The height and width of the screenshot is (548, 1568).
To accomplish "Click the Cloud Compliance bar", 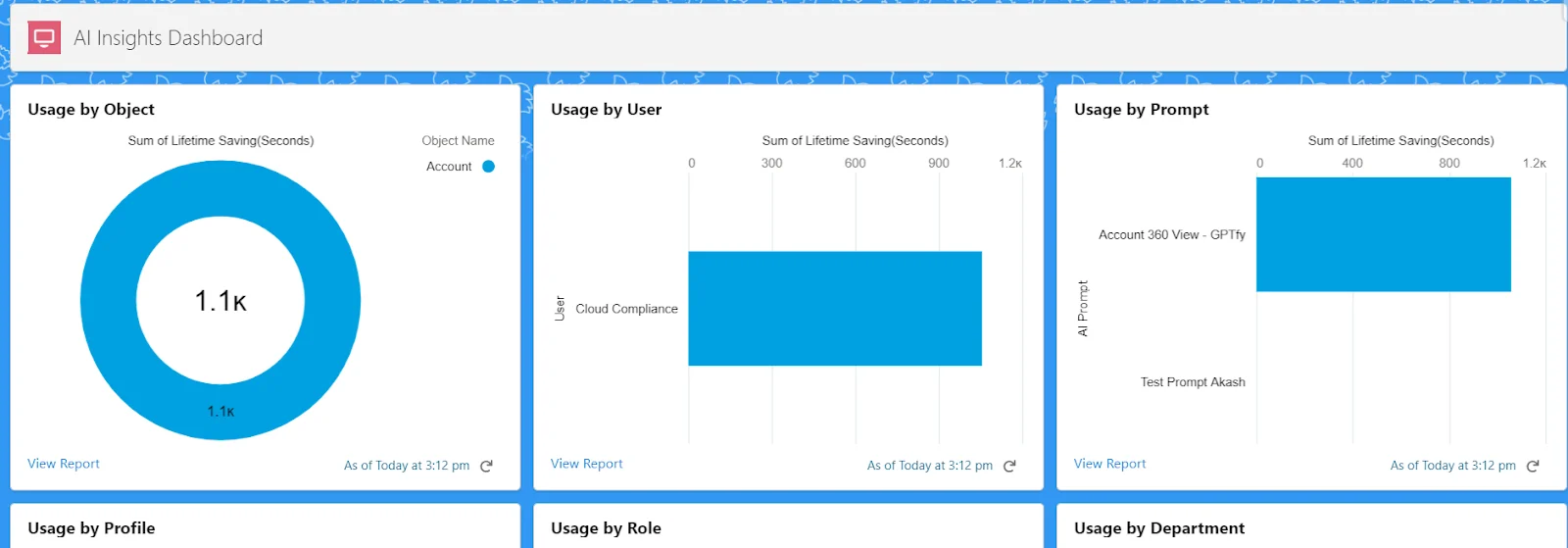I will [x=835, y=308].
